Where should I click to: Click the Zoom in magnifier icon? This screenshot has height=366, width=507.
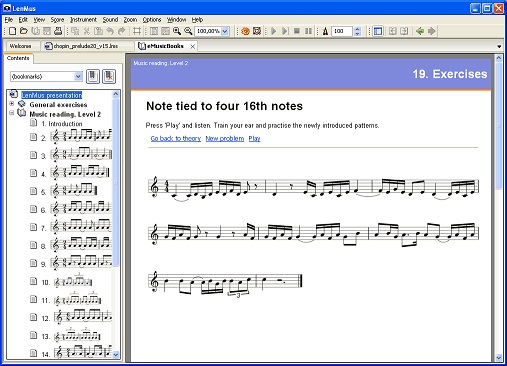coord(177,31)
